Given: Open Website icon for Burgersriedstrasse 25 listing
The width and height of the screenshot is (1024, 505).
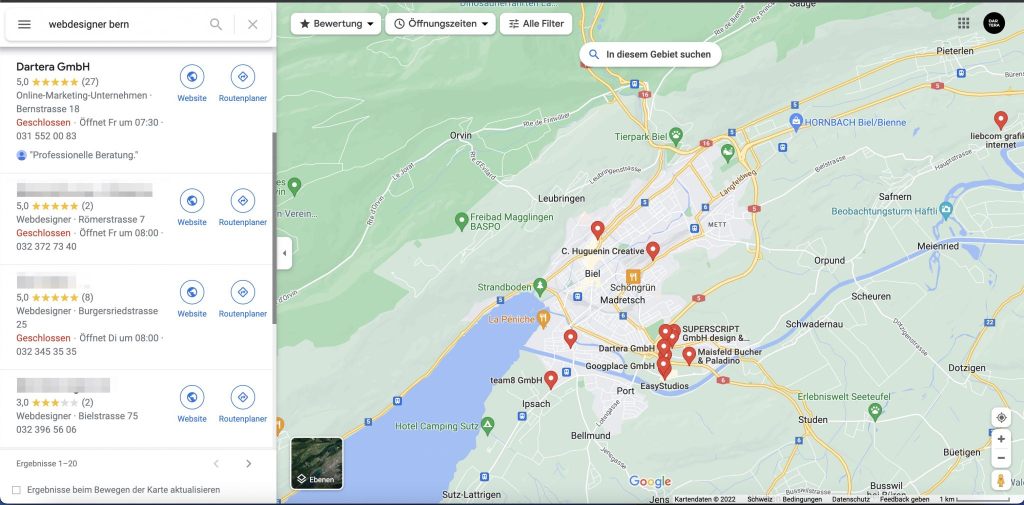Looking at the screenshot, I should click(192, 292).
